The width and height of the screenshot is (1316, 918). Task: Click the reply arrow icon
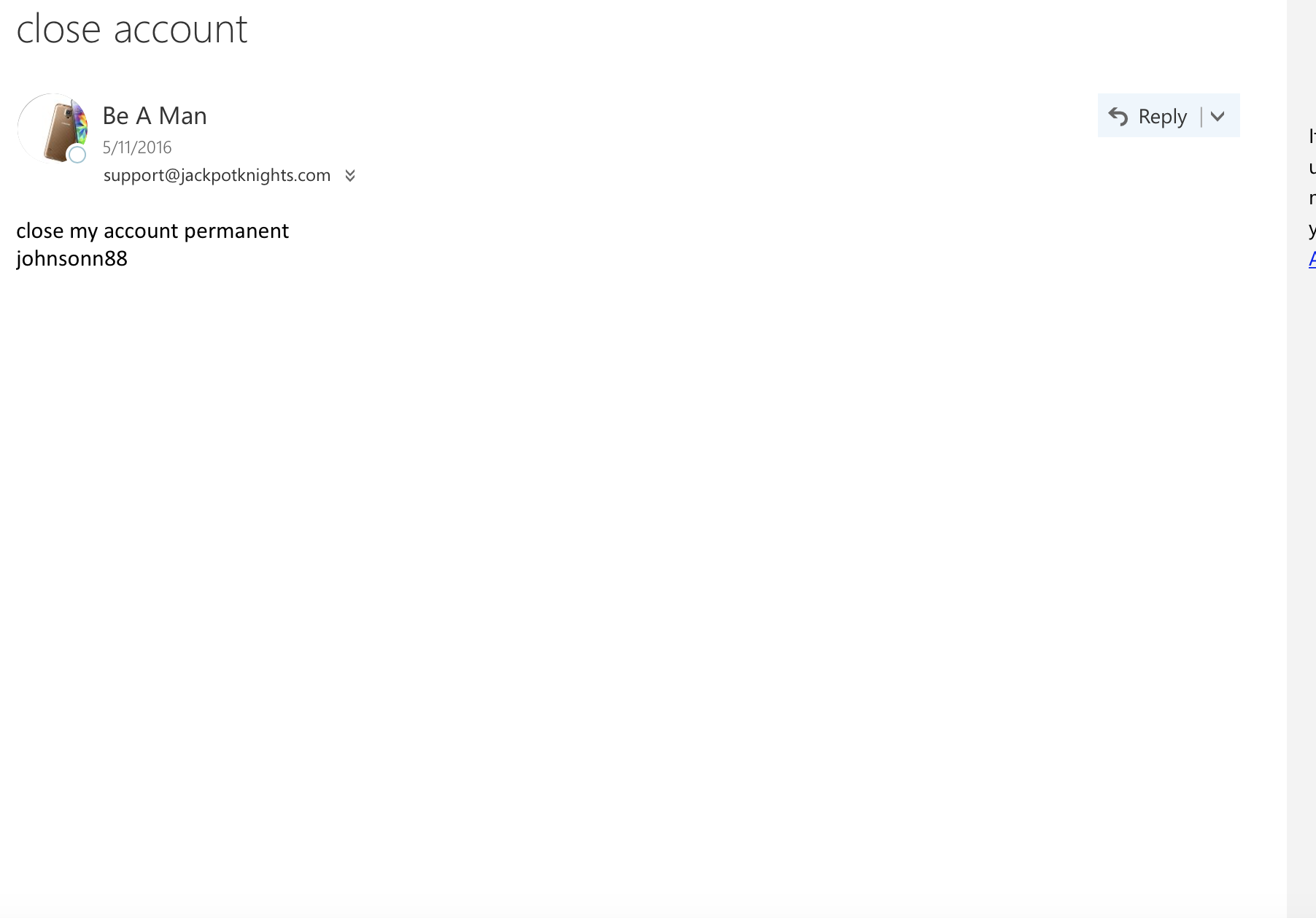pos(1118,116)
